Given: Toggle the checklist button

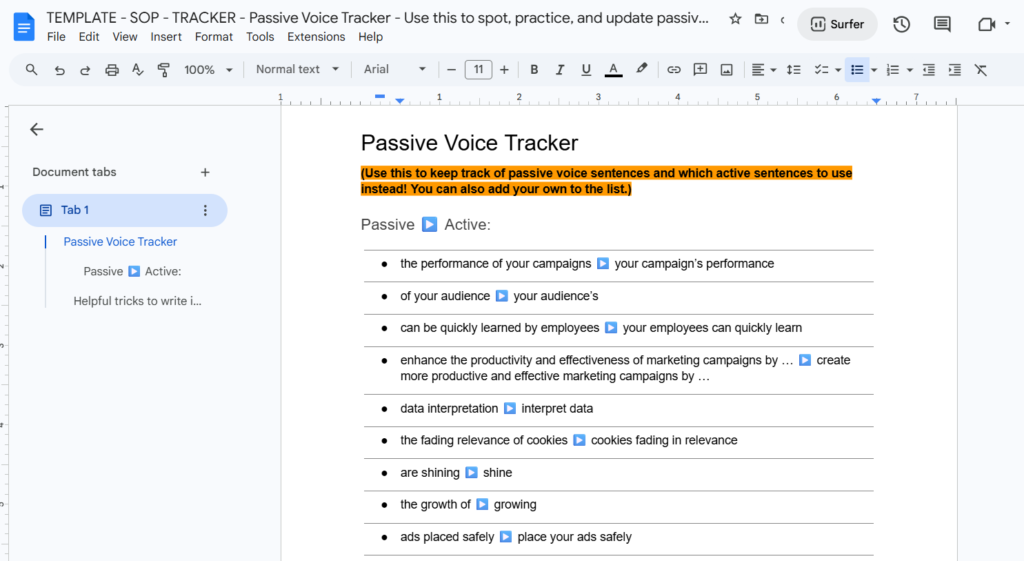Looking at the screenshot, I should point(821,70).
